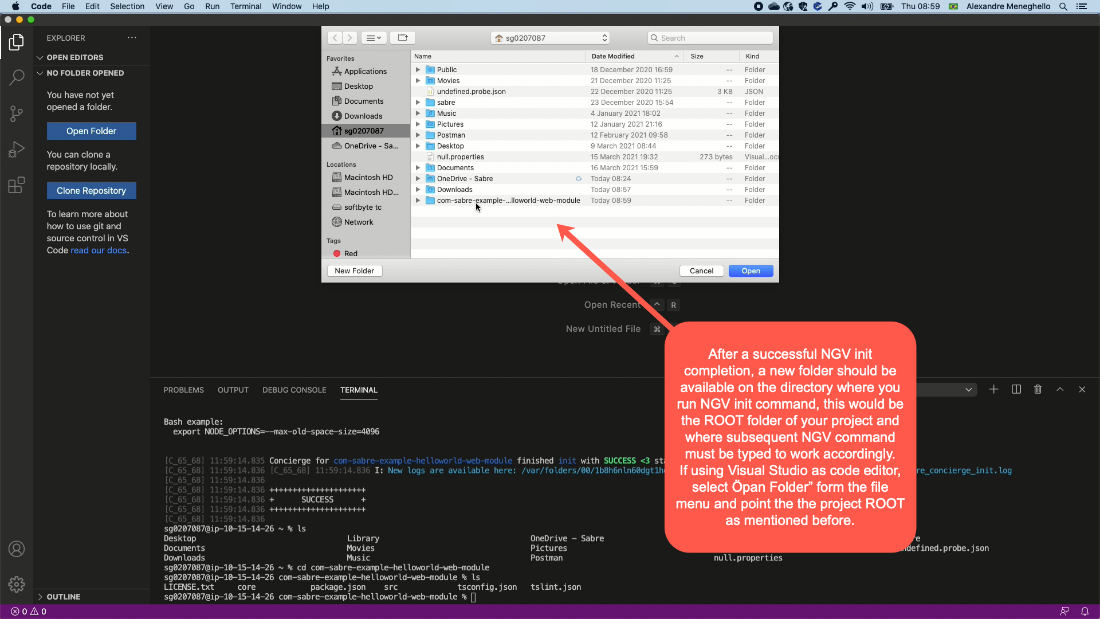
Task: Change the file dialog view mode
Action: (x=373, y=38)
